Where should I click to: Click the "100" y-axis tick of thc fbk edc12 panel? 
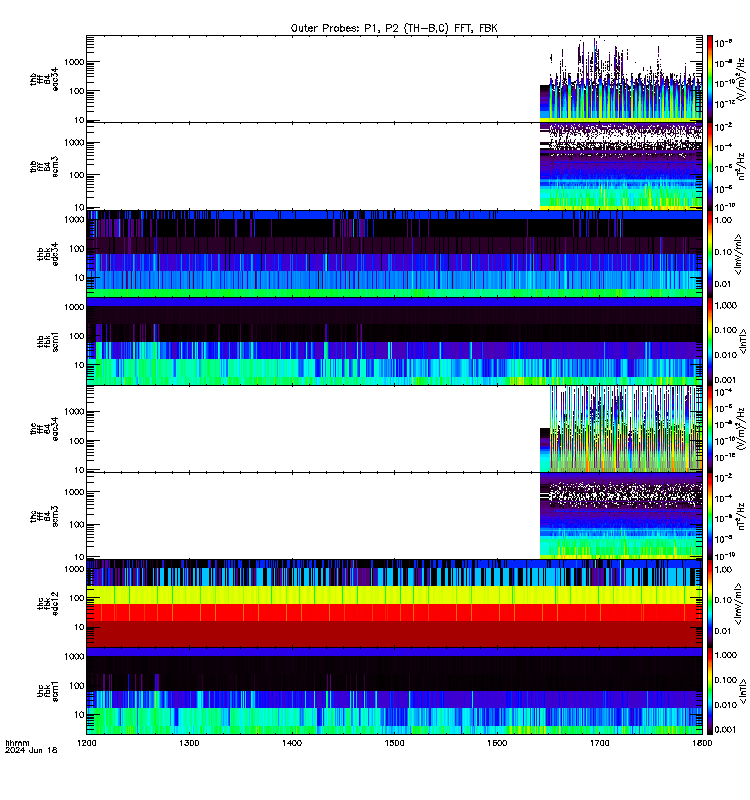point(78,598)
